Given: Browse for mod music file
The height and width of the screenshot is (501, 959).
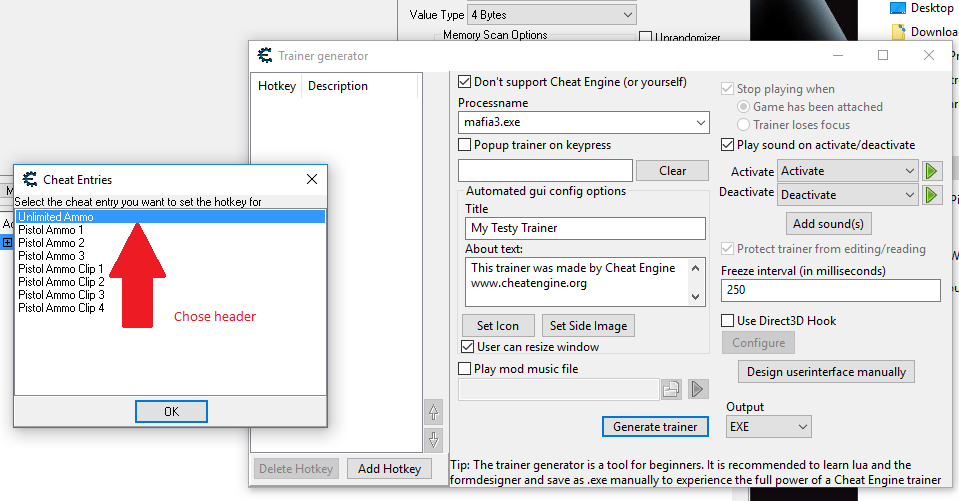Looking at the screenshot, I should click(671, 389).
